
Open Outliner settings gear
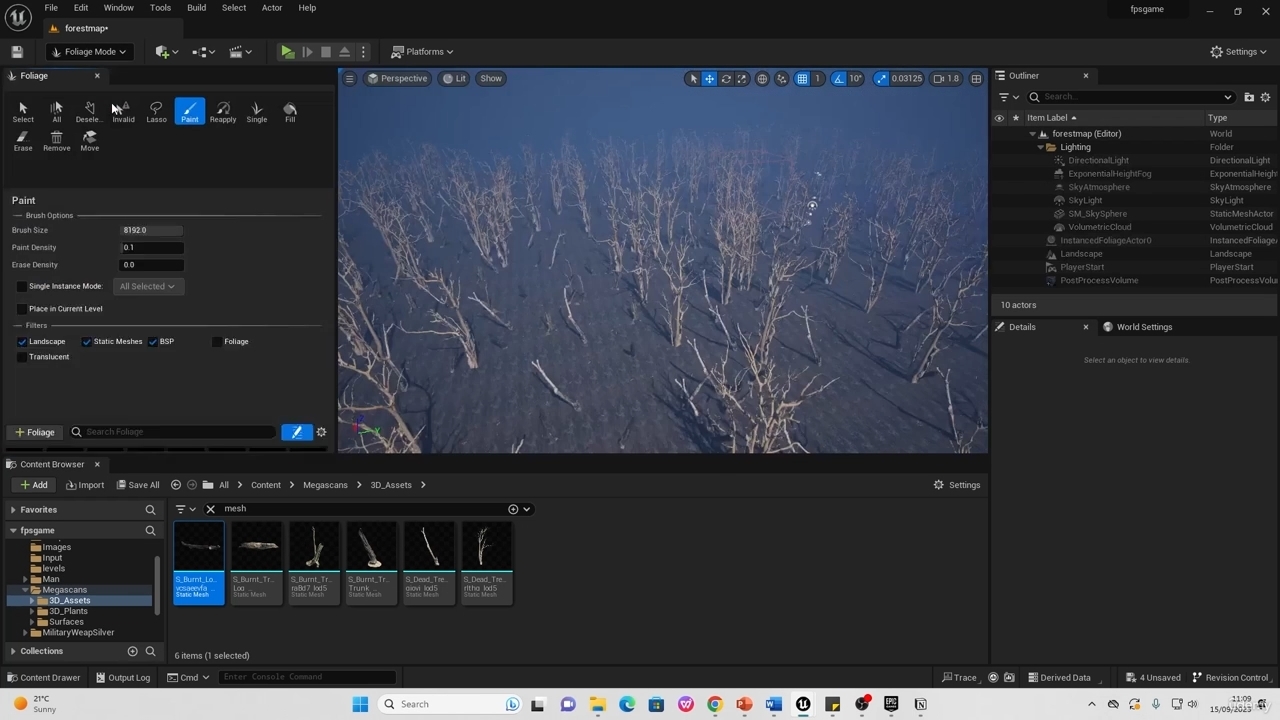coord(1265,97)
